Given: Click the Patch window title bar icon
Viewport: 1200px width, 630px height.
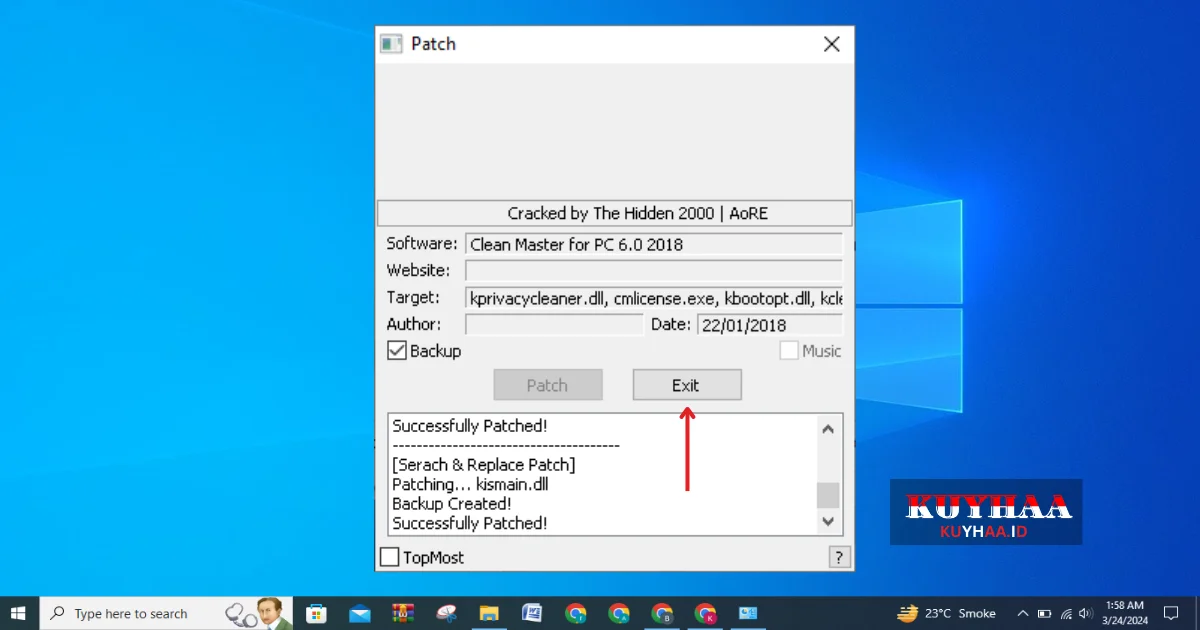Looking at the screenshot, I should tap(391, 44).
